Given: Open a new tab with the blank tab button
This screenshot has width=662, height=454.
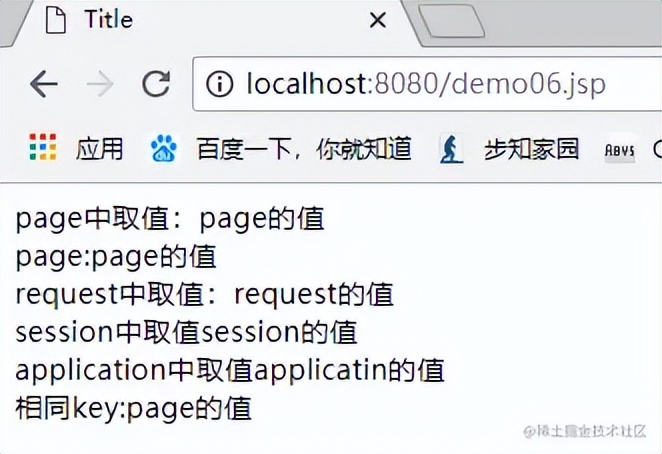Looking at the screenshot, I should coord(451,20).
